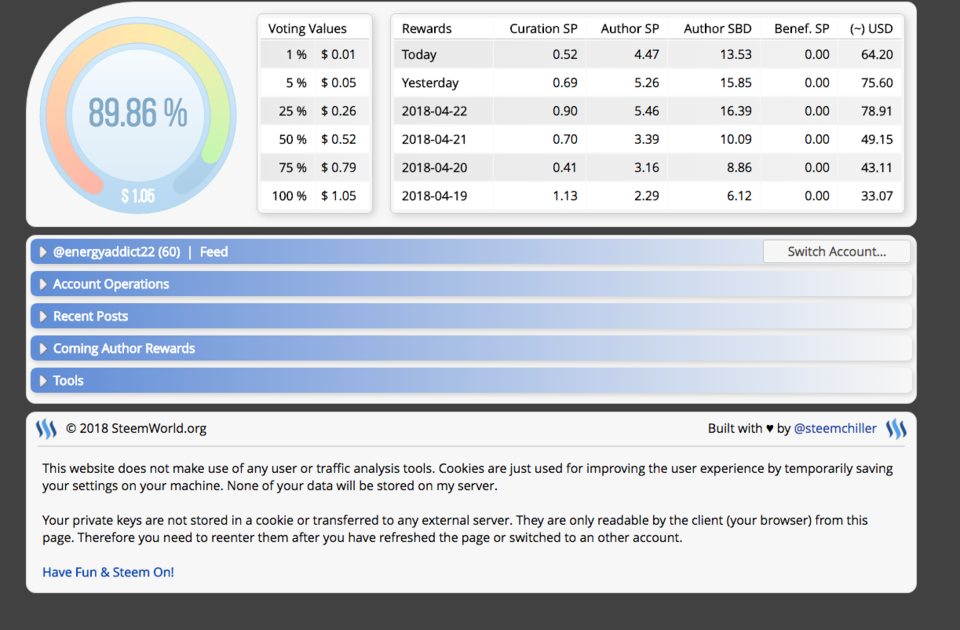Click the 33.07 USD value
This screenshot has width=960, height=630.
point(877,196)
